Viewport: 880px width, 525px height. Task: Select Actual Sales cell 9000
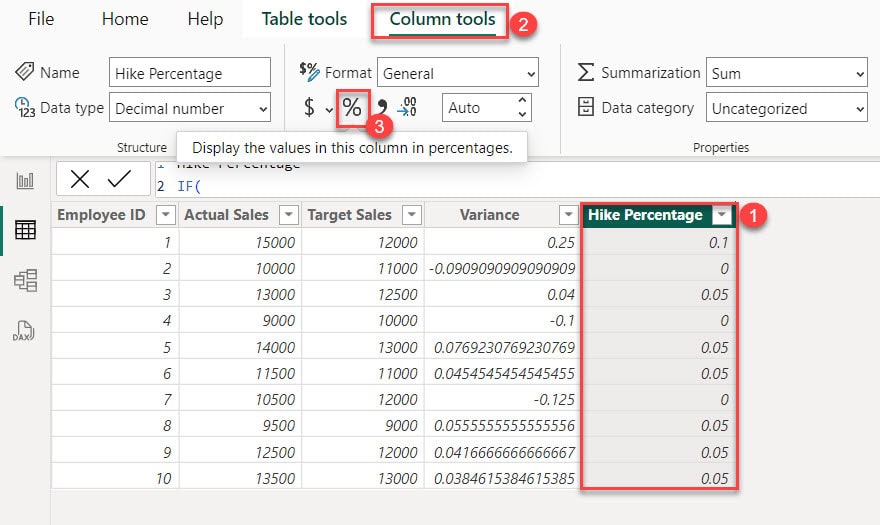[240, 321]
